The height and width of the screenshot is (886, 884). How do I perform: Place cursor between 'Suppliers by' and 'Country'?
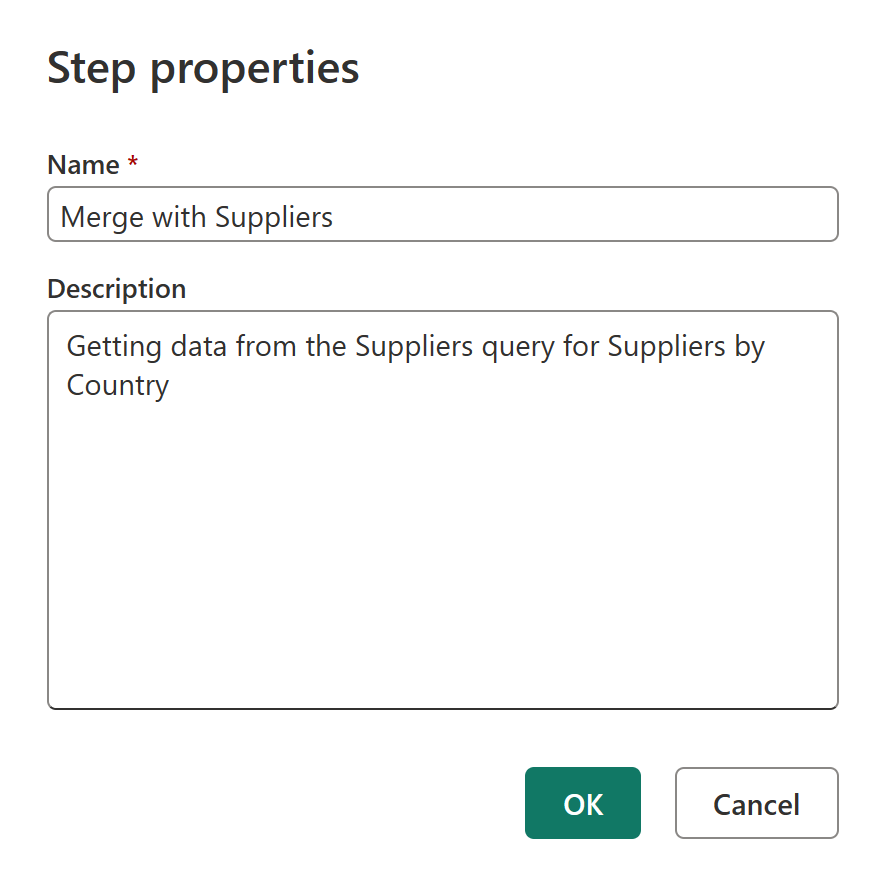766,346
